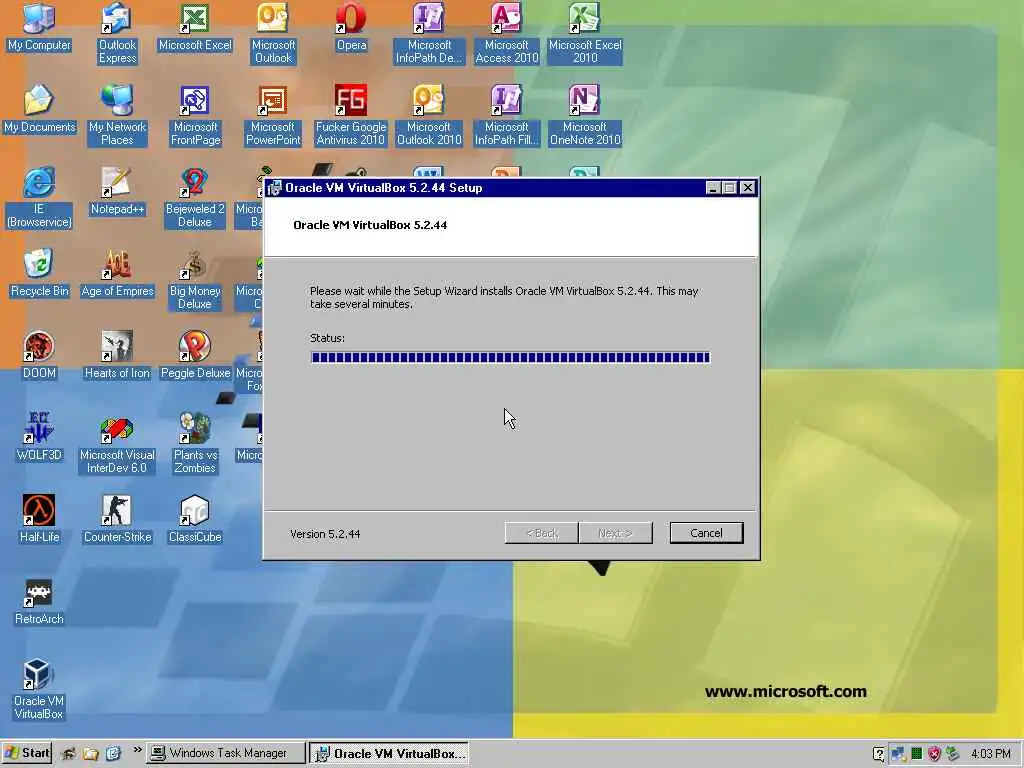Click Microsoft InfoPath Filler icon
1024x768 pixels.
pyautogui.click(x=507, y=115)
